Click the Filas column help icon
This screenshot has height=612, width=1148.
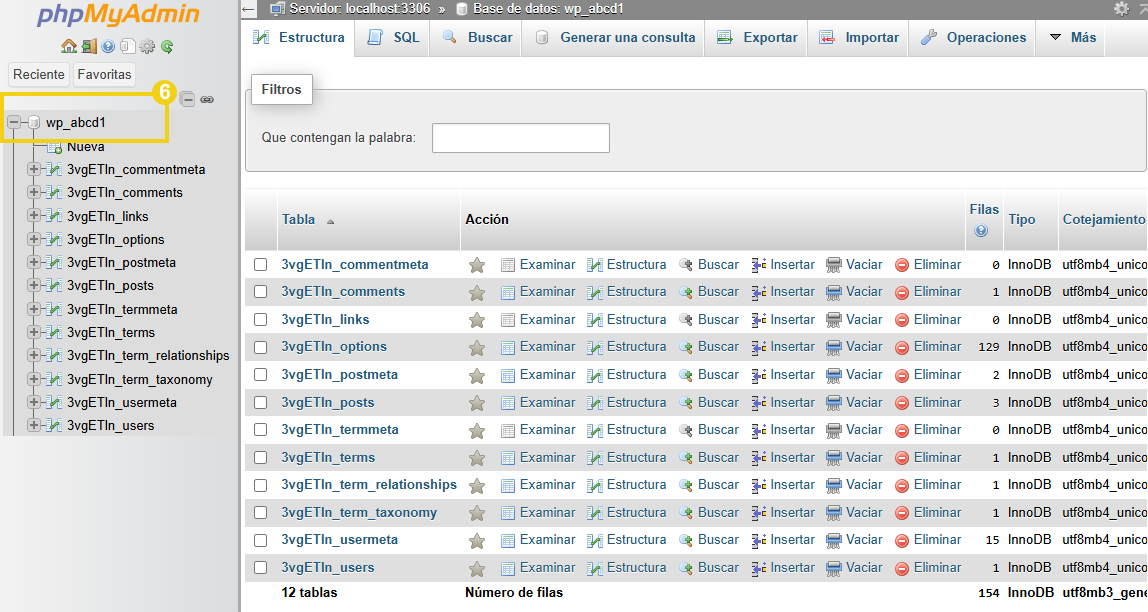click(983, 231)
